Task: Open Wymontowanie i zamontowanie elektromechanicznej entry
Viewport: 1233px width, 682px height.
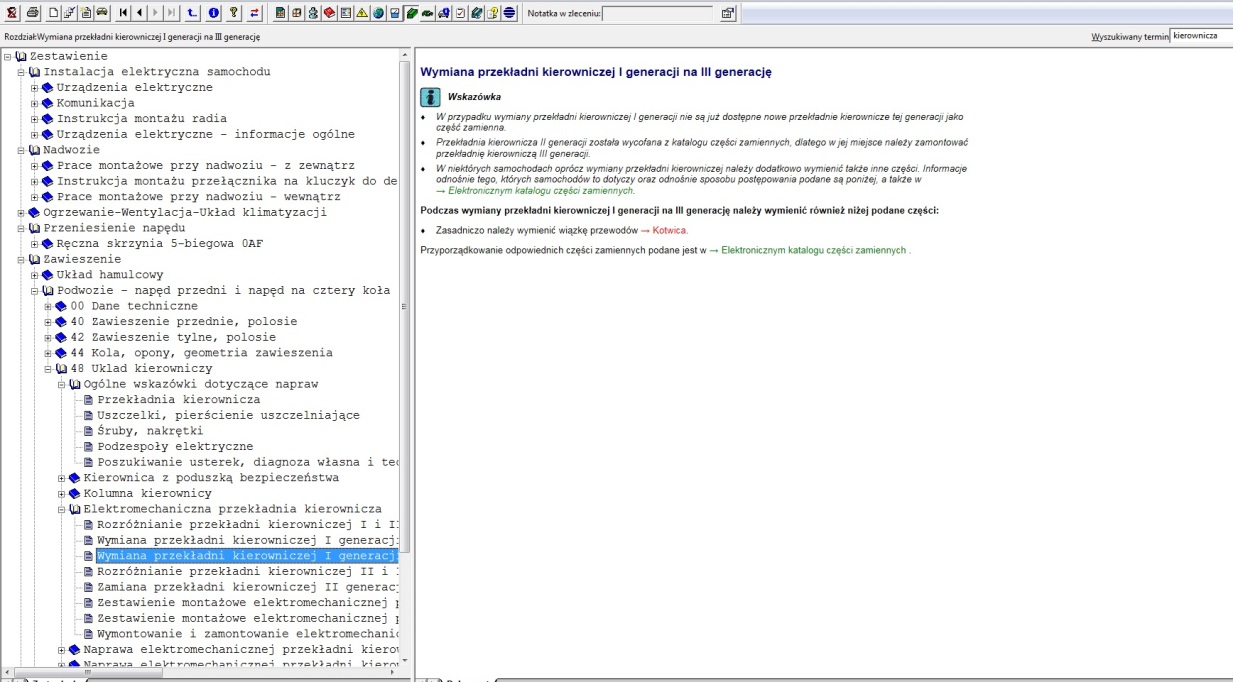Action: coord(248,634)
